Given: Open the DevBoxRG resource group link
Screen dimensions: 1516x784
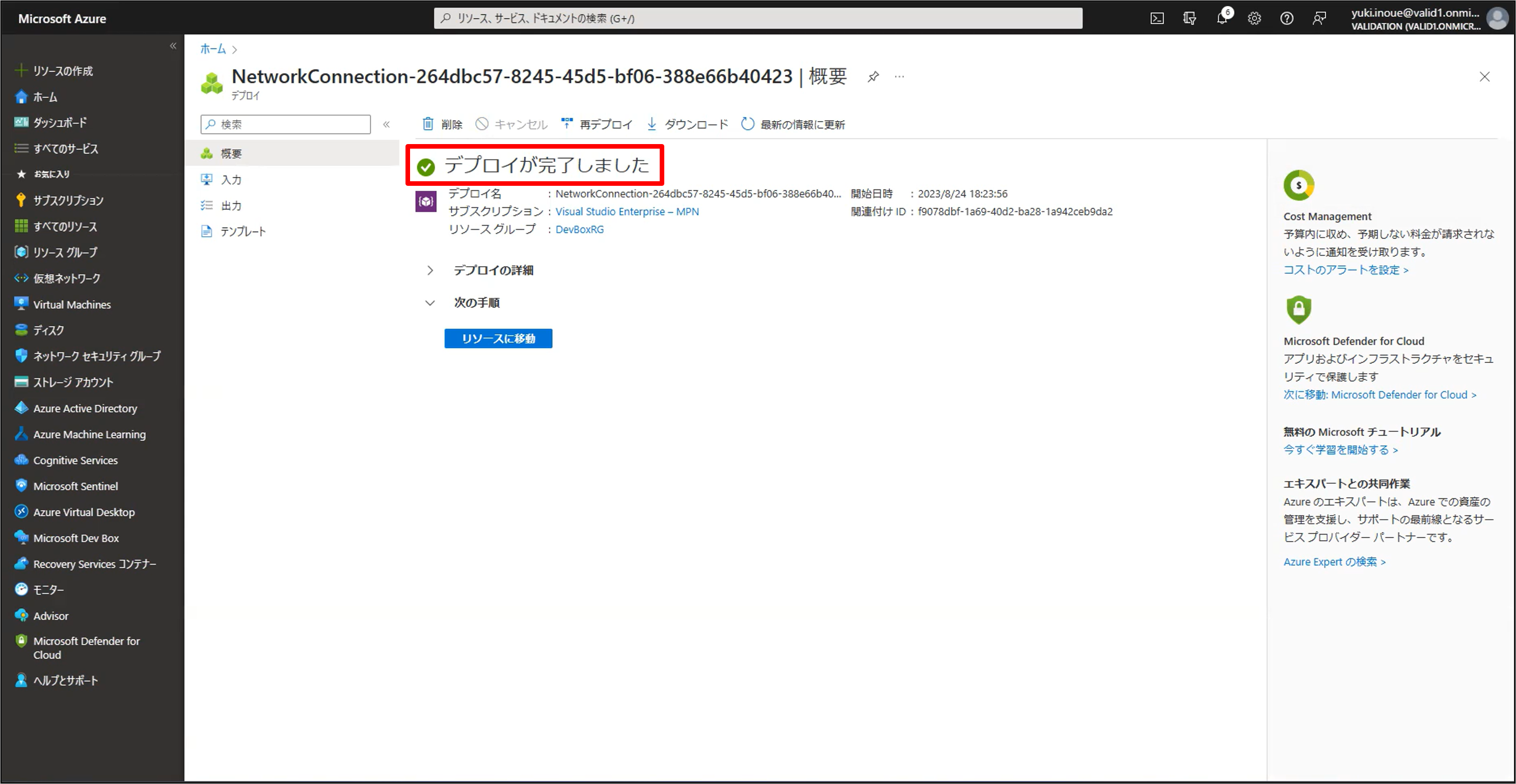Looking at the screenshot, I should pyautogui.click(x=579, y=230).
